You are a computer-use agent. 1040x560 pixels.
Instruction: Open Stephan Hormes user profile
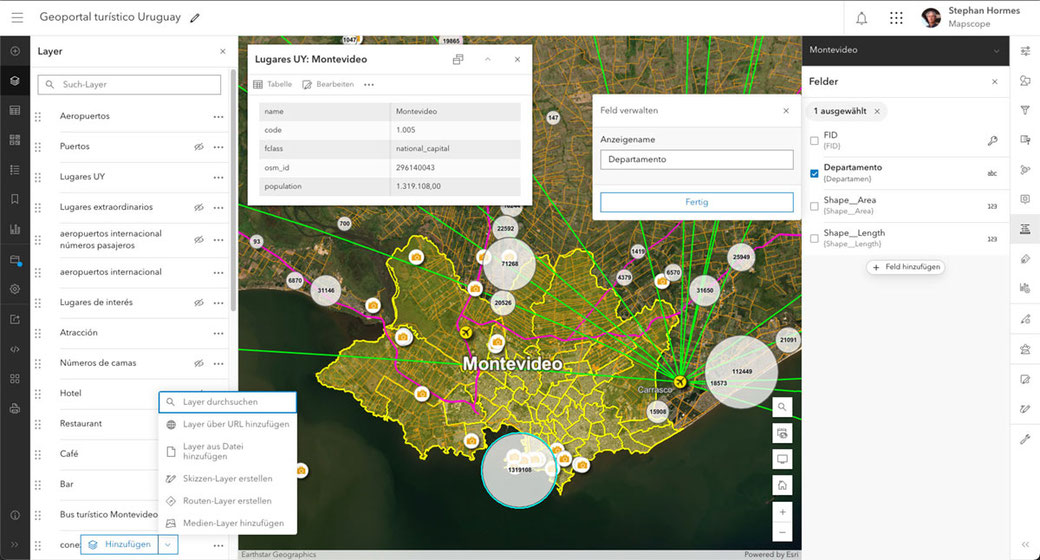(x=969, y=17)
